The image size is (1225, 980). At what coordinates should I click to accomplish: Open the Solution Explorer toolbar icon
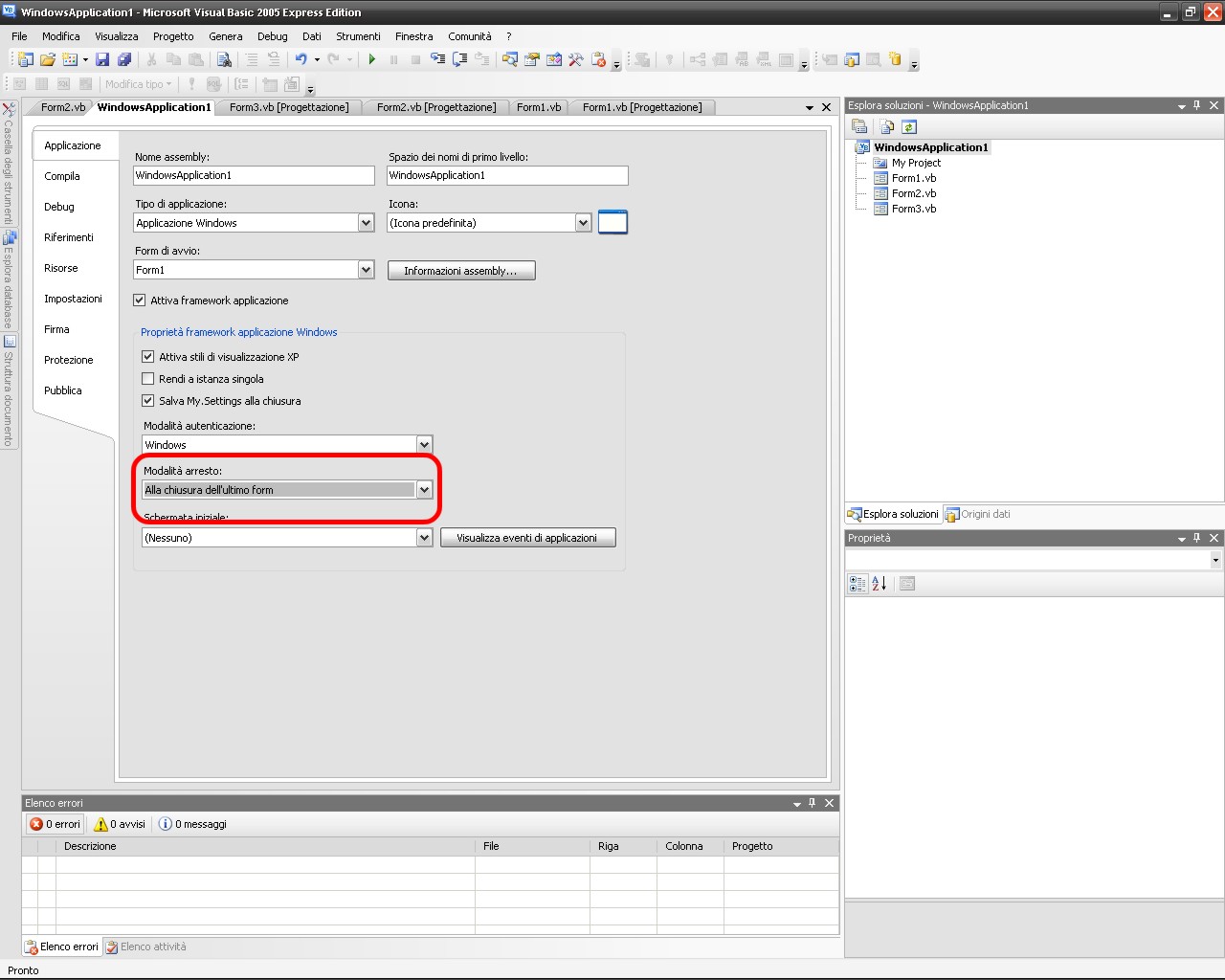pyautogui.click(x=509, y=59)
